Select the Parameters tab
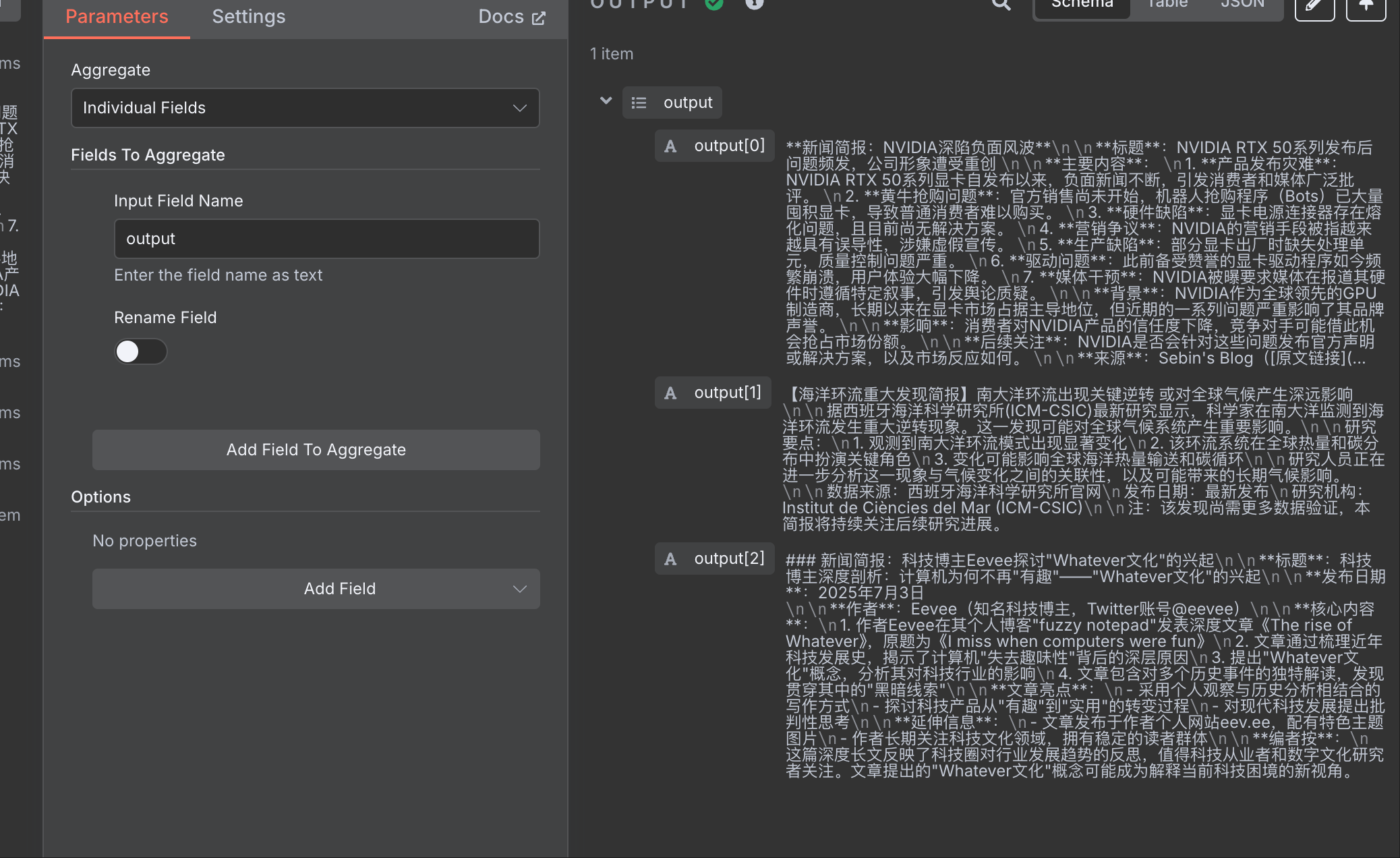 [117, 17]
